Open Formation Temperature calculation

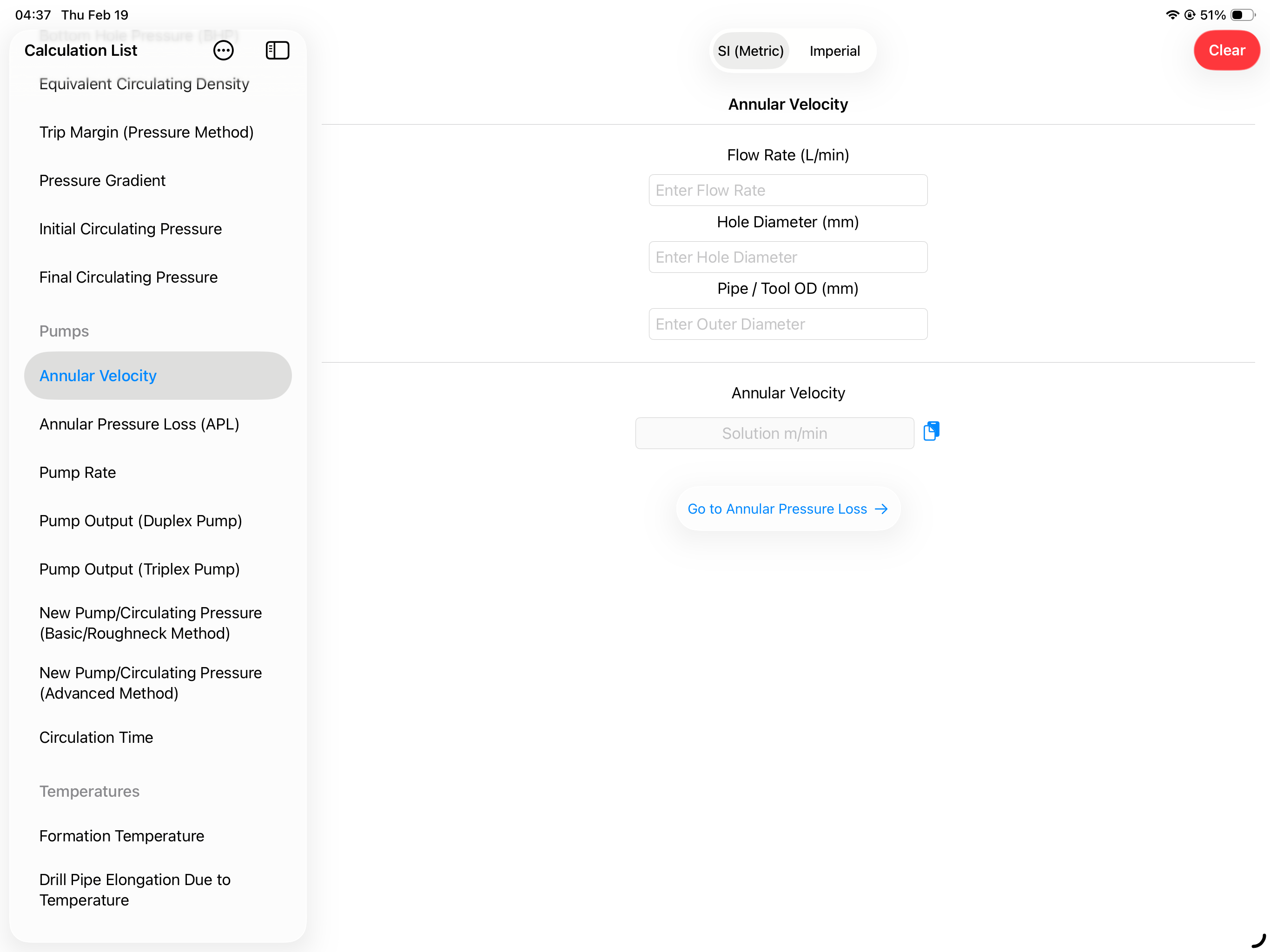tap(122, 836)
